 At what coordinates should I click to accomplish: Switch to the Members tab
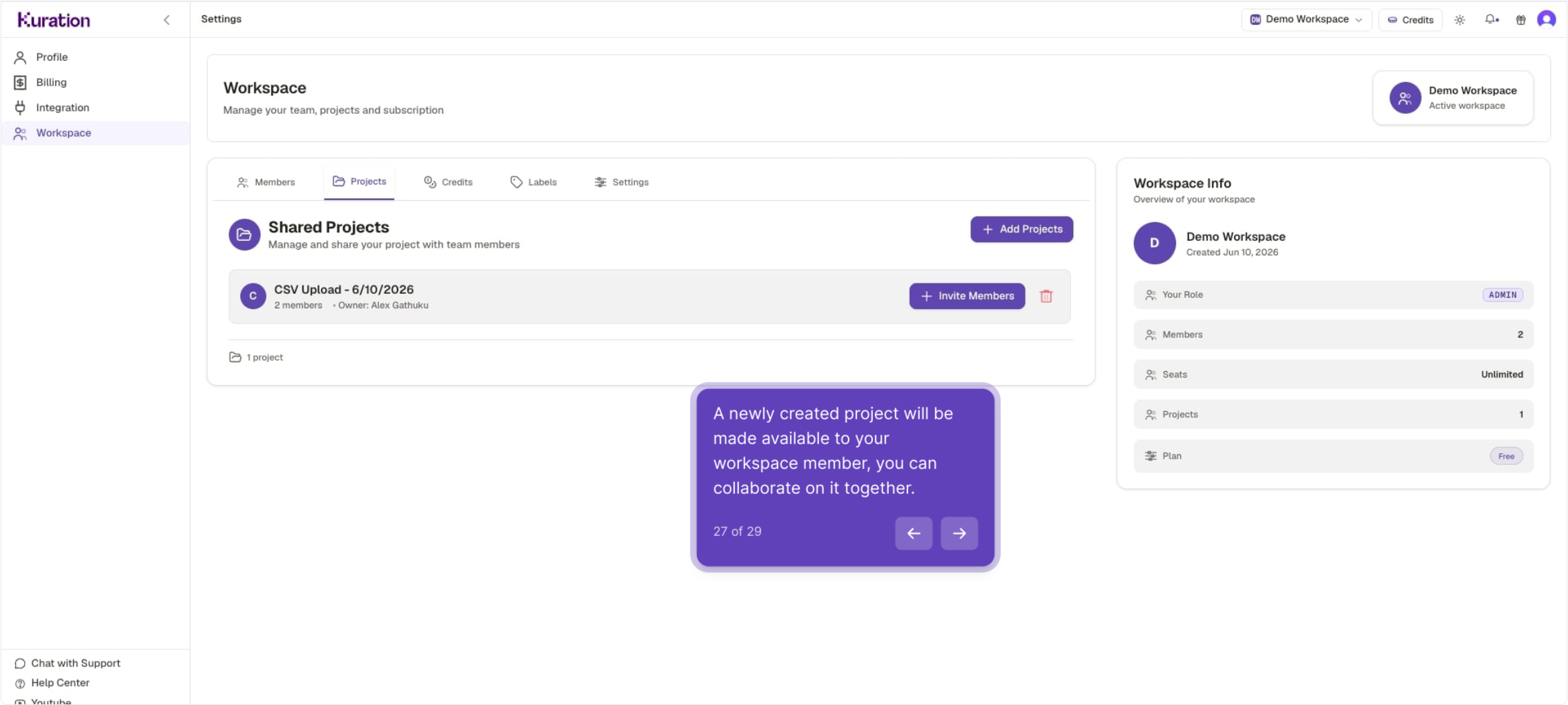(x=266, y=182)
